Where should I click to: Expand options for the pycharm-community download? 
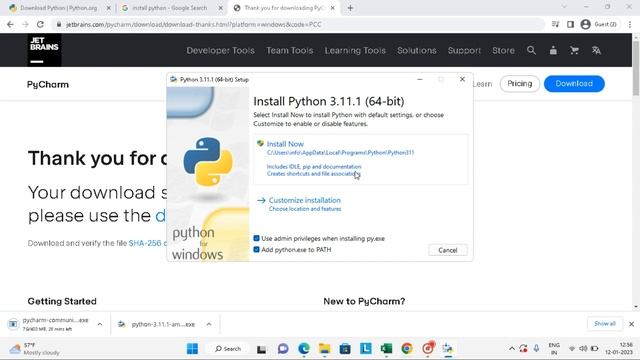pos(100,324)
